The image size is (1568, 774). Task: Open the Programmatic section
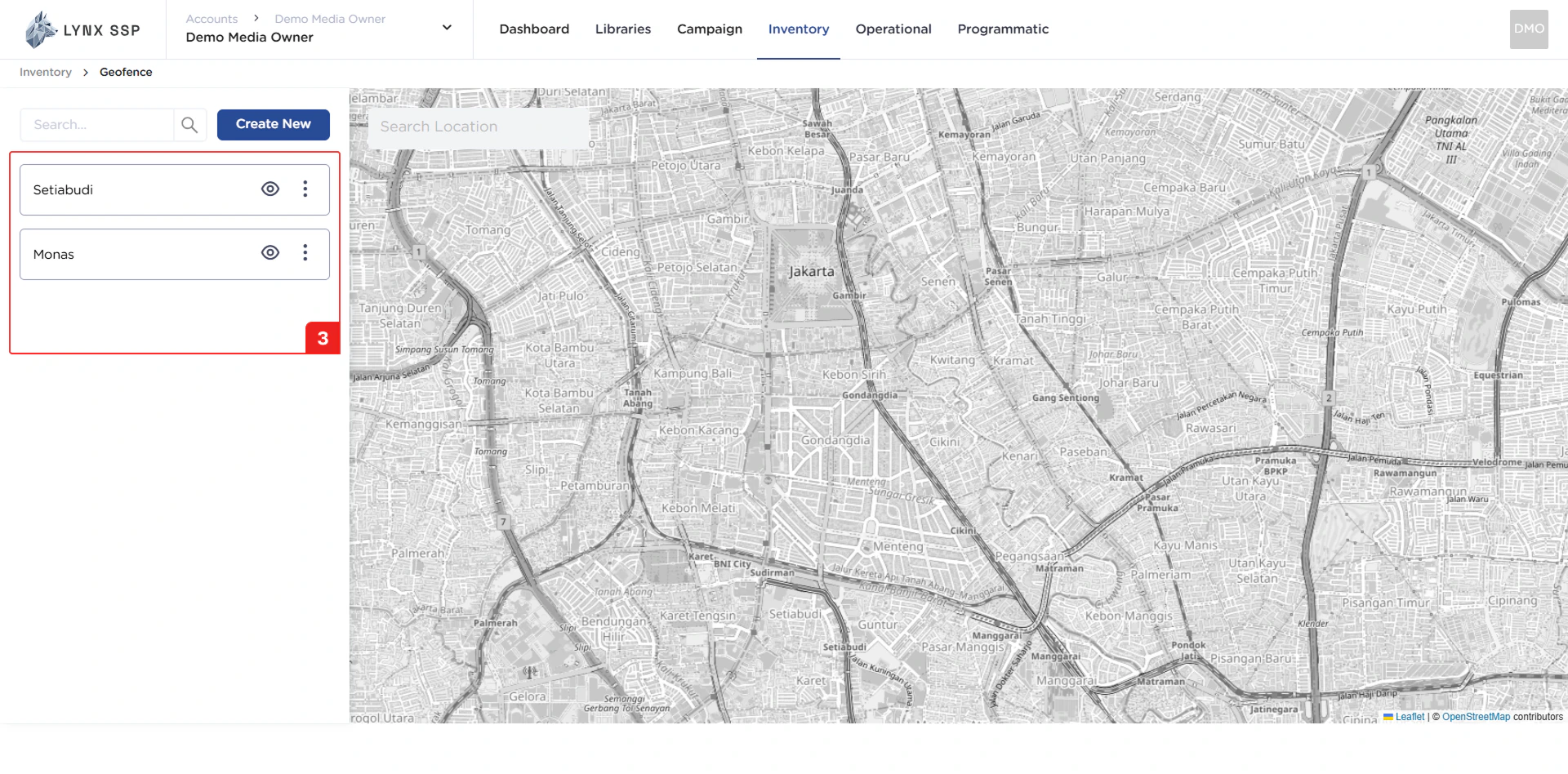(1003, 29)
